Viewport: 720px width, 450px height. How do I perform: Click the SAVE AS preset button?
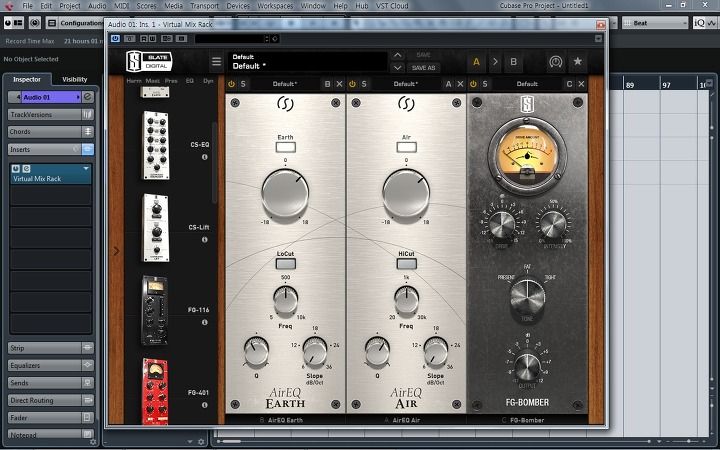(423, 68)
